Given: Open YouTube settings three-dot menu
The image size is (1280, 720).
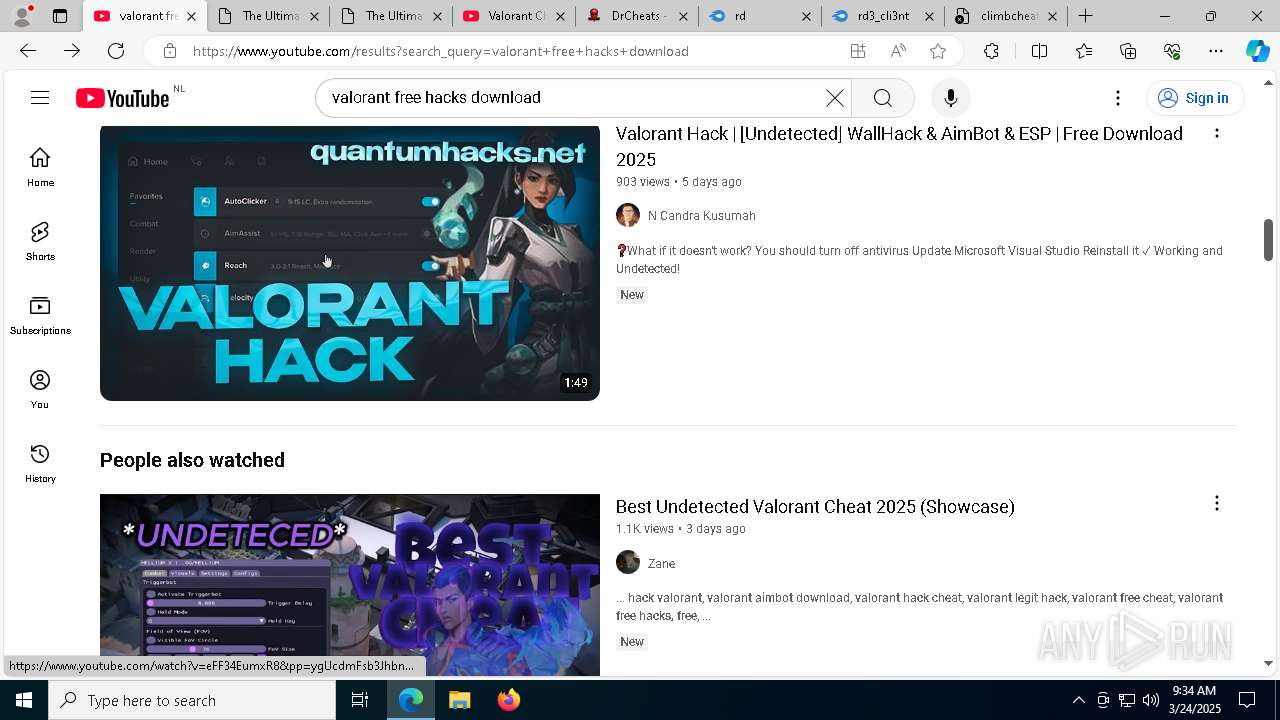Looking at the screenshot, I should point(1118,97).
